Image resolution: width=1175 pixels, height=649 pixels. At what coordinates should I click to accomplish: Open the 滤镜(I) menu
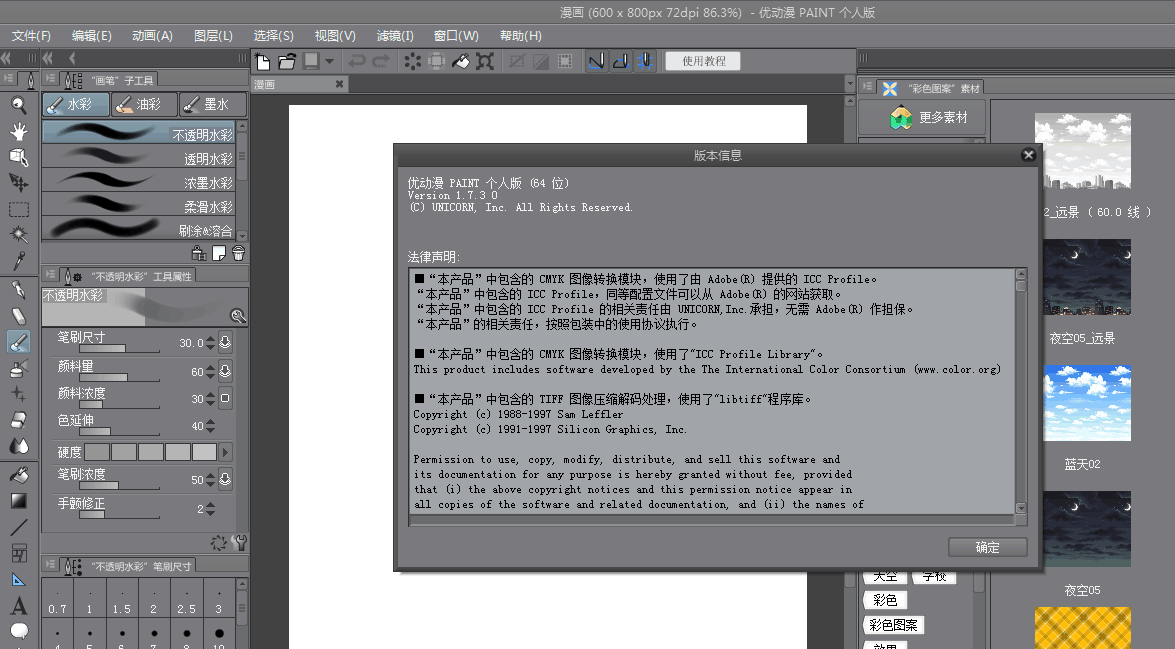pos(395,35)
